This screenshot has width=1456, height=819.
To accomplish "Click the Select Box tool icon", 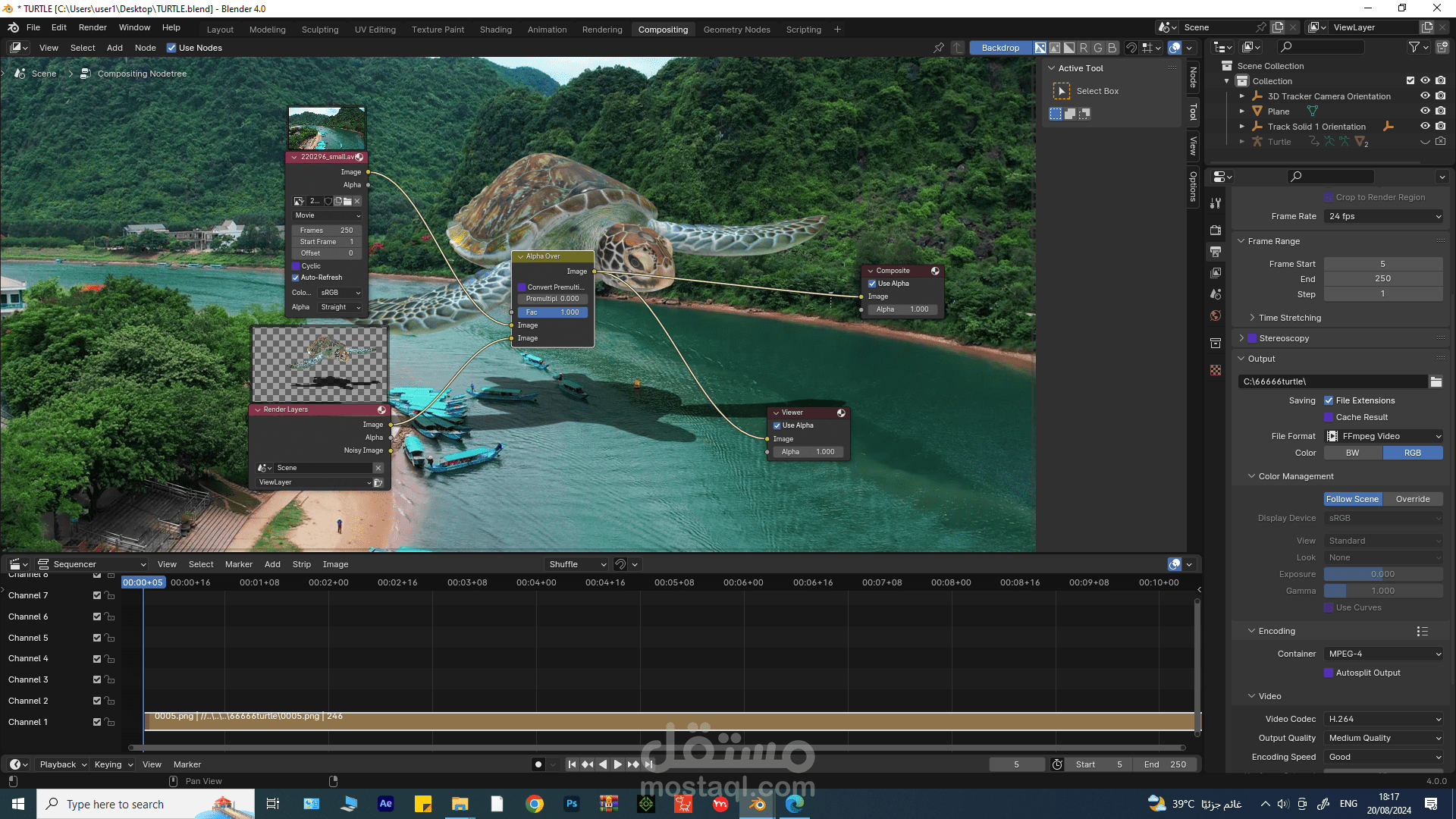I will (x=1062, y=91).
